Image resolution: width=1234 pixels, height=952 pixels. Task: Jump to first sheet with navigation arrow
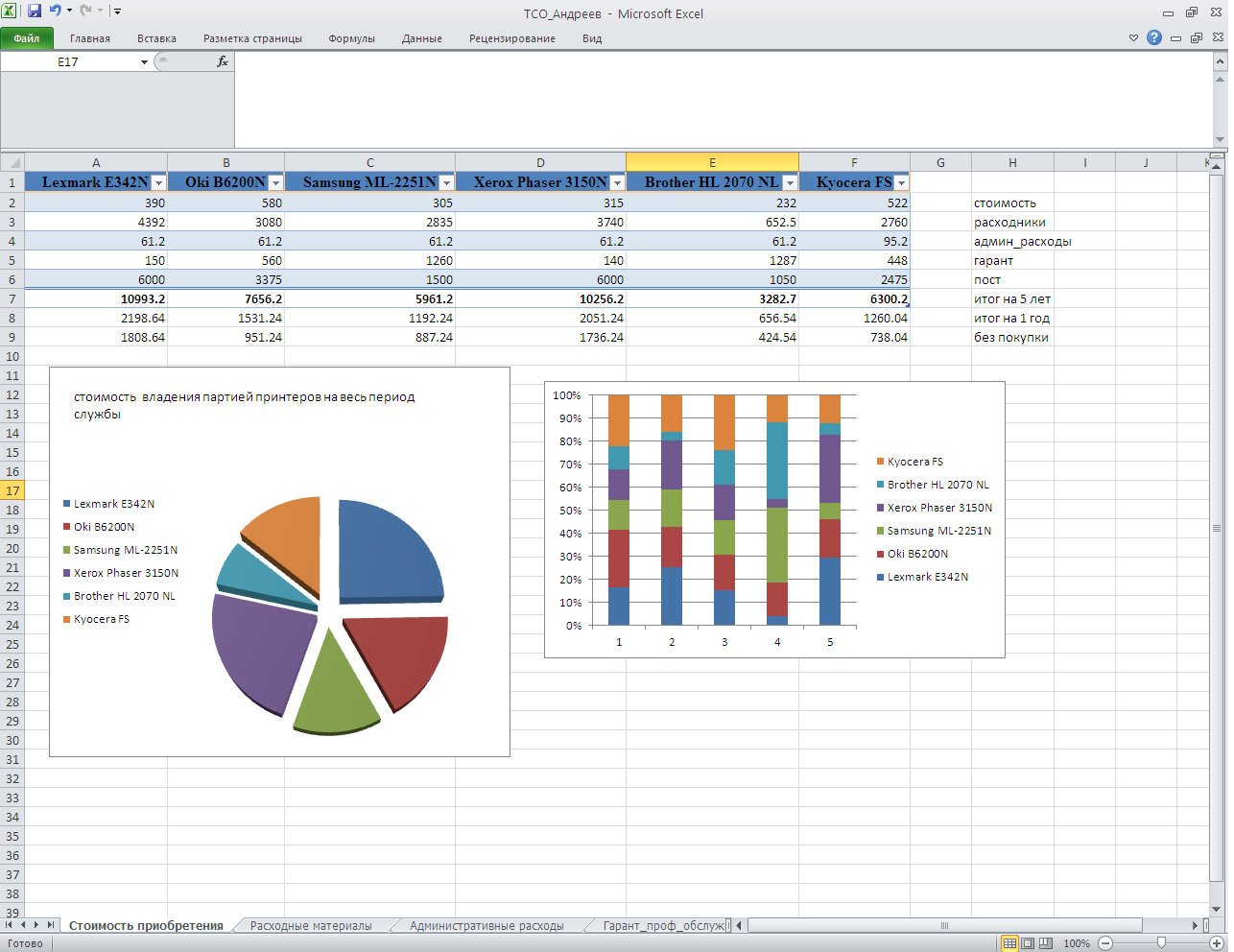[10, 925]
